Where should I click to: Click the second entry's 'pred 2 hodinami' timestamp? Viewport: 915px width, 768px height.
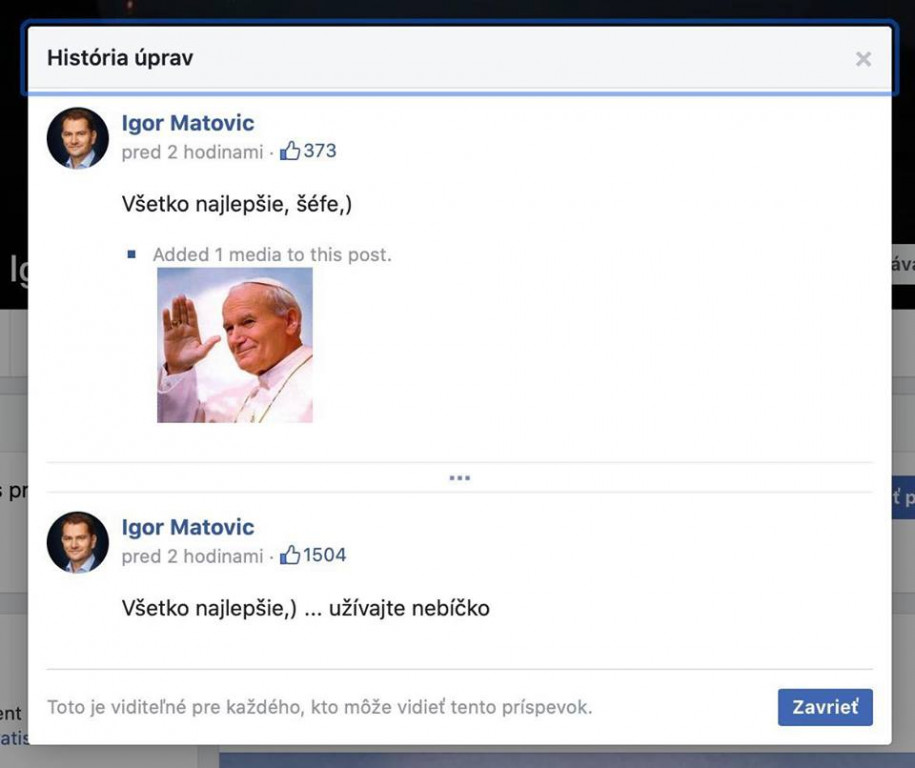192,556
